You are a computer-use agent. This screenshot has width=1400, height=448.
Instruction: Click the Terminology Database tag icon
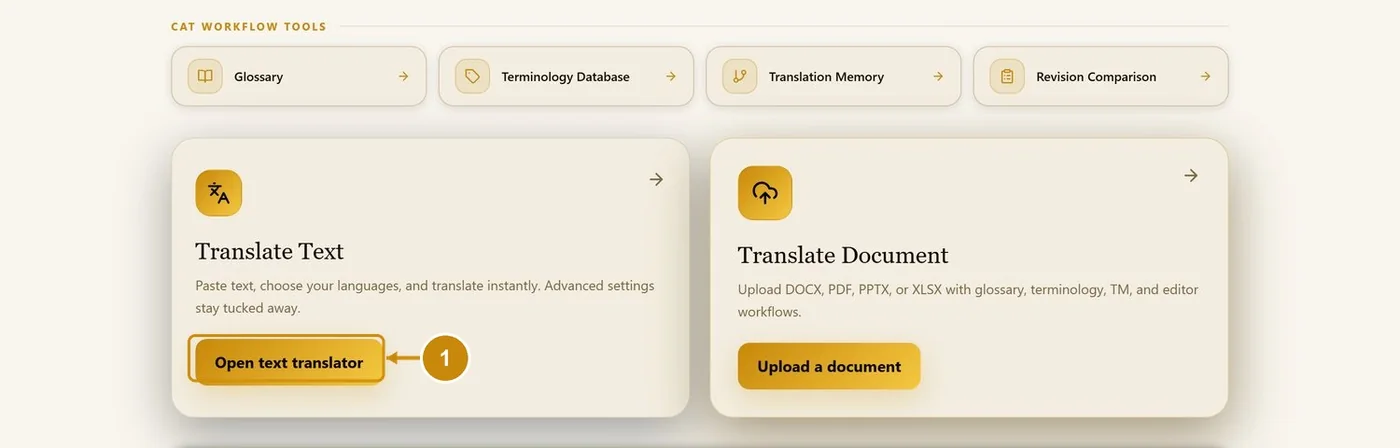tap(472, 76)
